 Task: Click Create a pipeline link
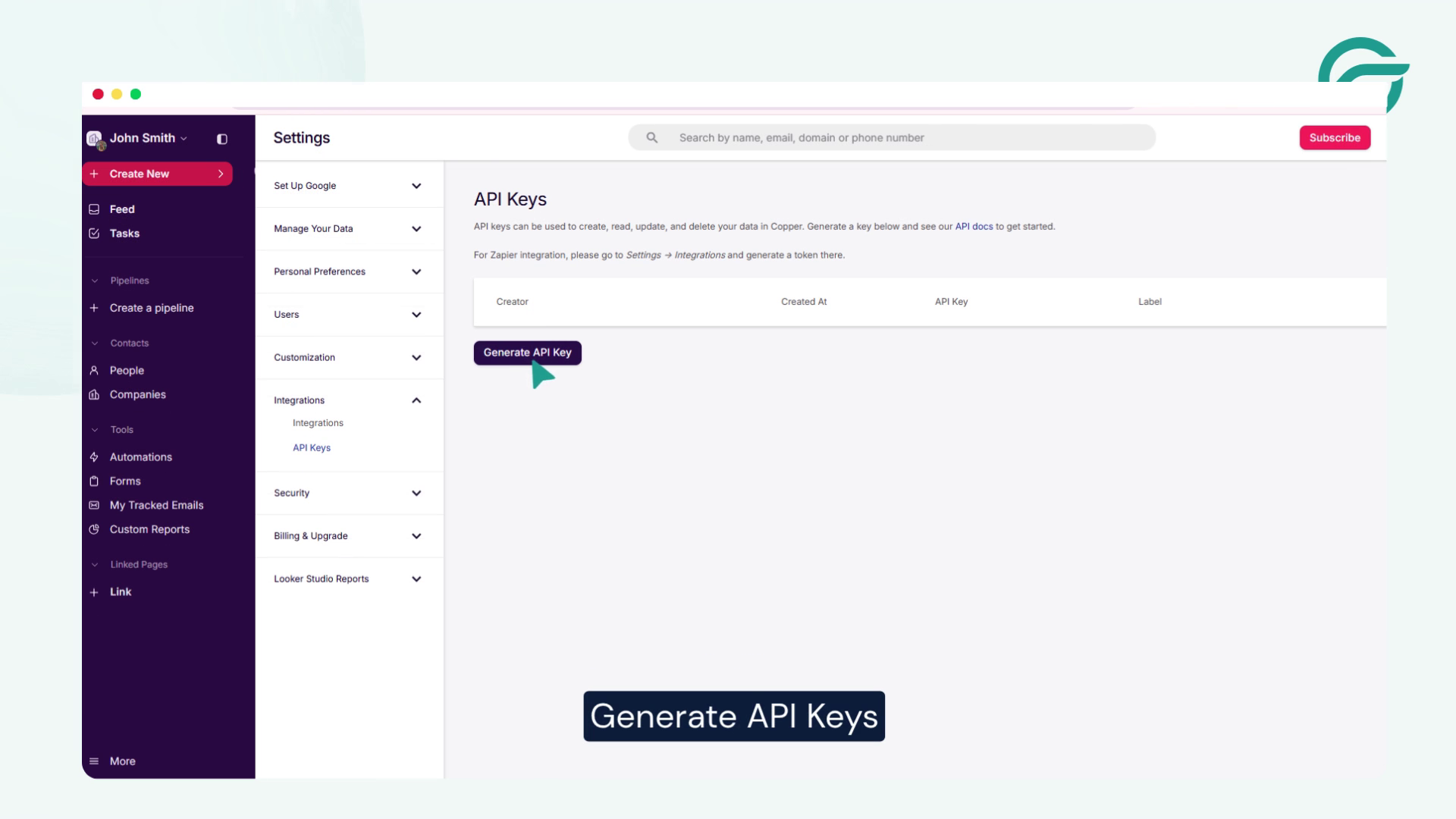click(x=152, y=309)
